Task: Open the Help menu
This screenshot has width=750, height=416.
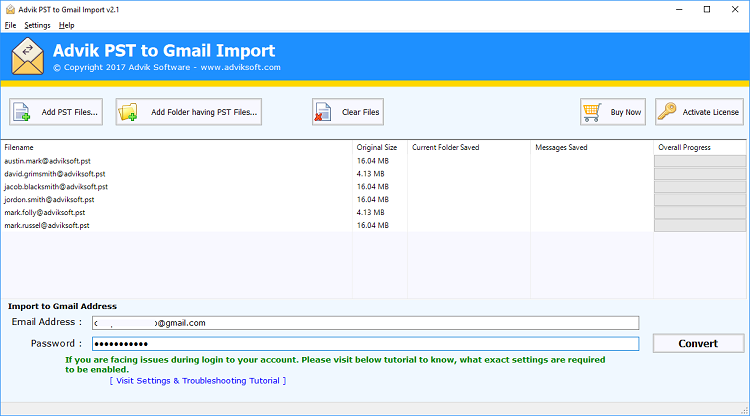Action: coord(66,25)
